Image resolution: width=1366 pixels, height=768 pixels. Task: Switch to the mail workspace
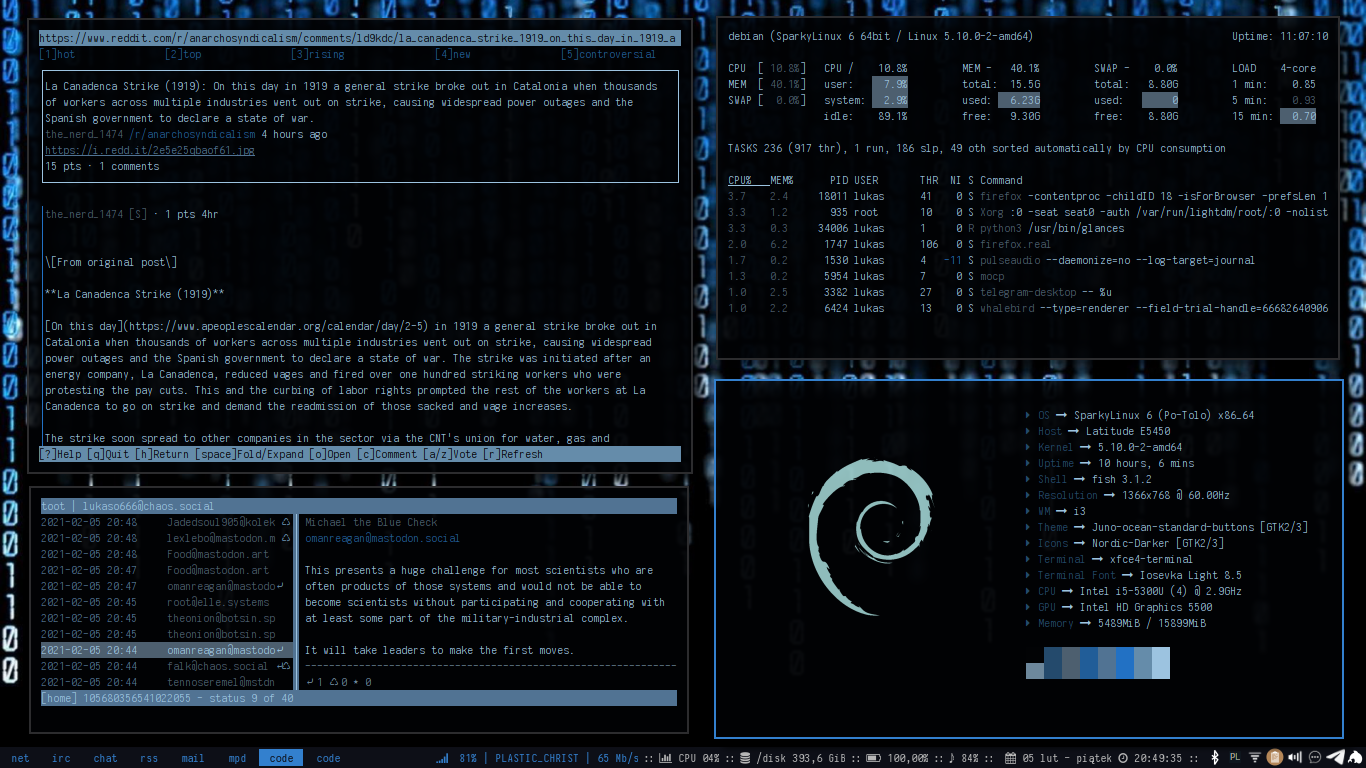[x=193, y=758]
